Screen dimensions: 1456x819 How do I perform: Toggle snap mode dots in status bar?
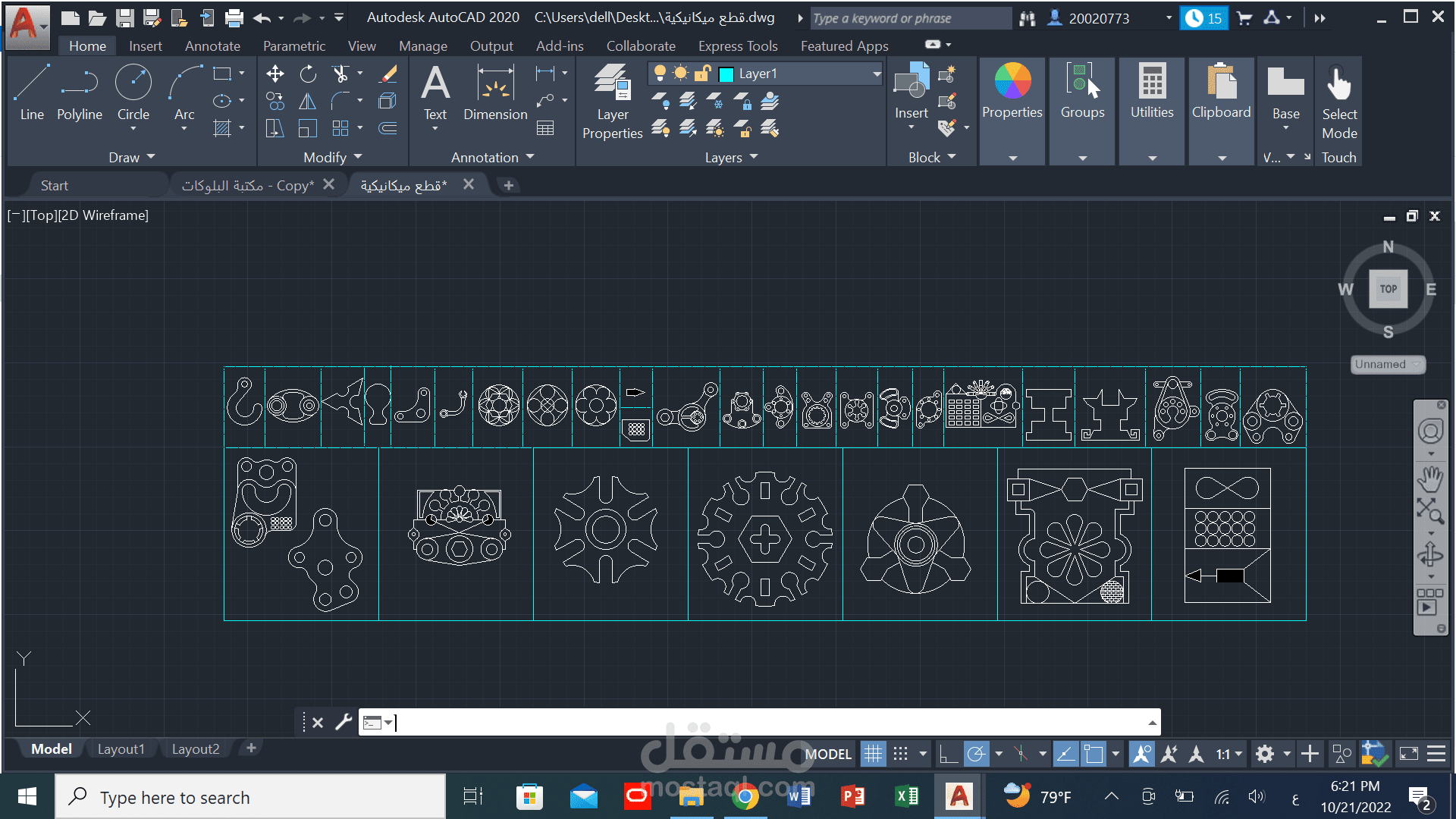(x=900, y=754)
